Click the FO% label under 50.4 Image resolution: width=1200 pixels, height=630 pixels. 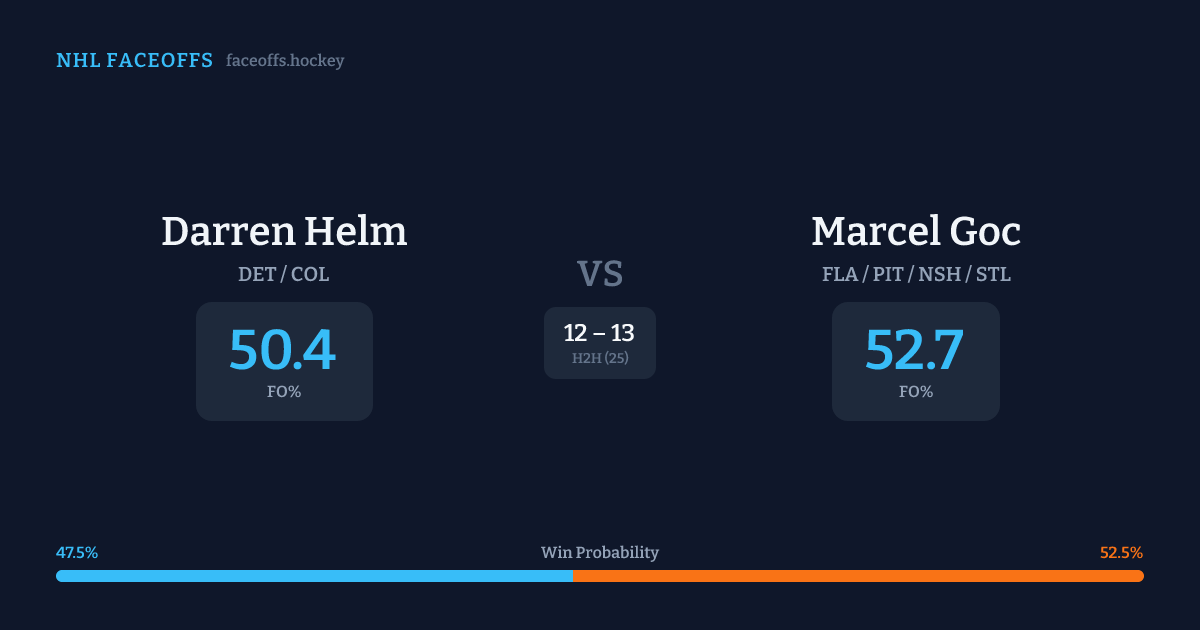(284, 392)
